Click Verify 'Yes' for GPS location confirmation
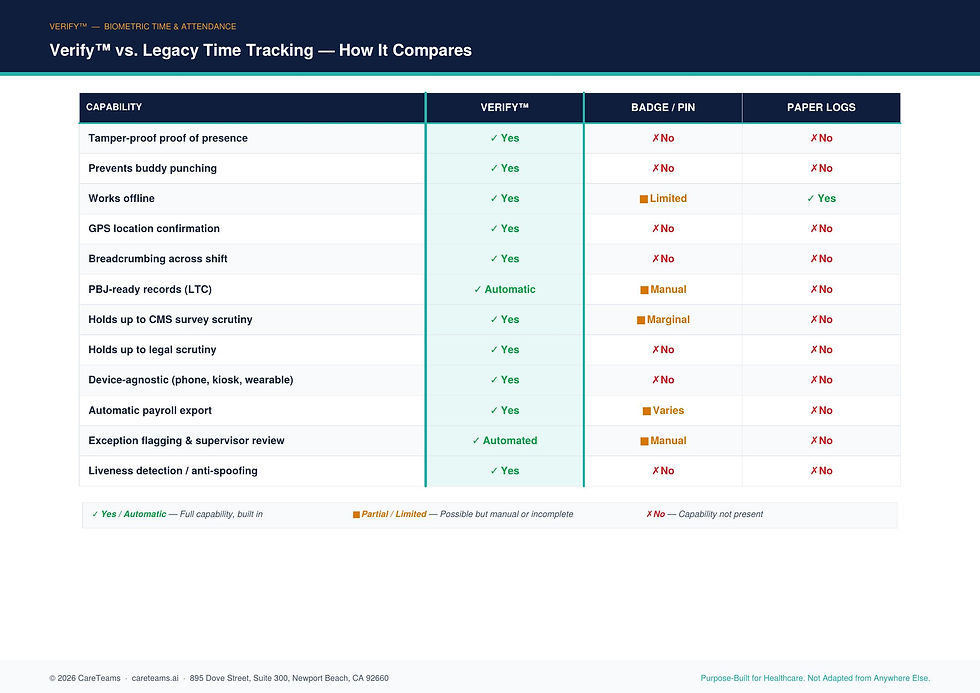 504,229
